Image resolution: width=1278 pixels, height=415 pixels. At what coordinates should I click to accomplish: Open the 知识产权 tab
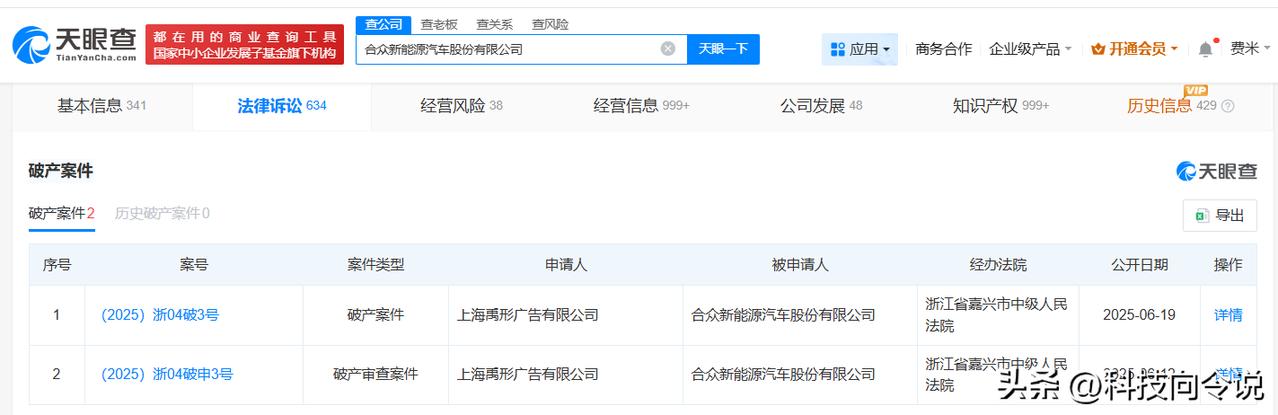click(x=1001, y=106)
